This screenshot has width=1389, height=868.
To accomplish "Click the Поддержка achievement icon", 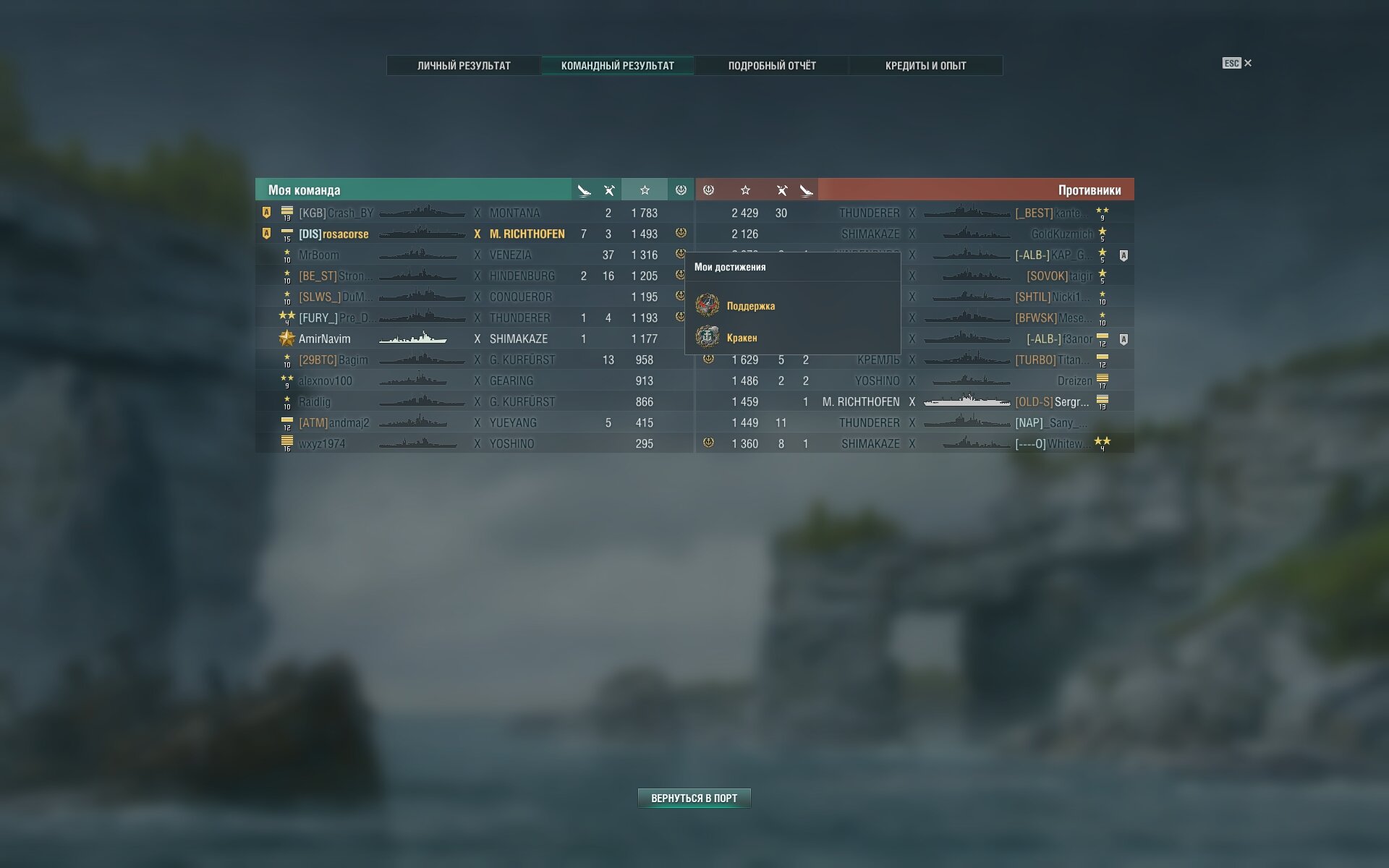I will click(708, 305).
